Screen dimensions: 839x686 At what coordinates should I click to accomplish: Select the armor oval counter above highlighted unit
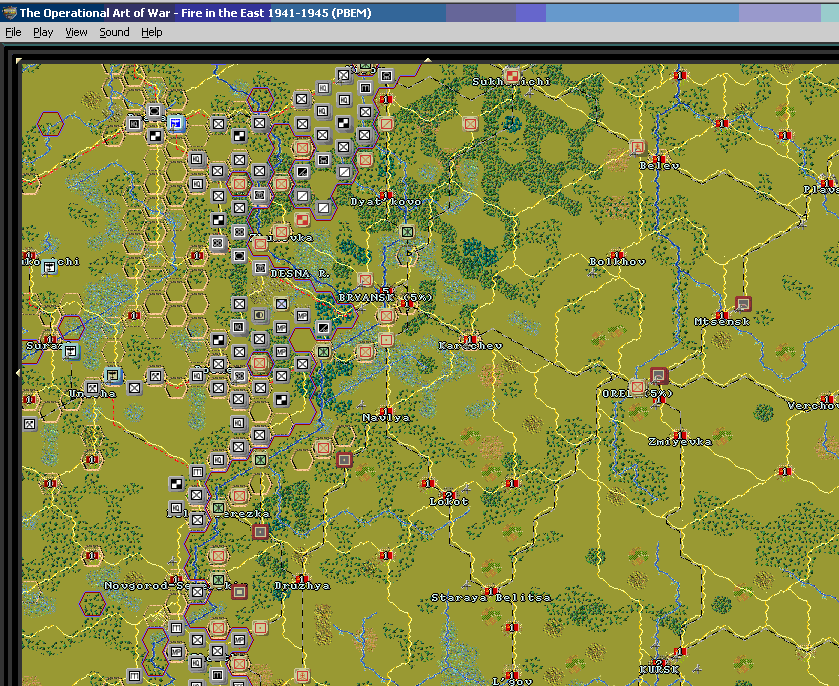pos(155,111)
